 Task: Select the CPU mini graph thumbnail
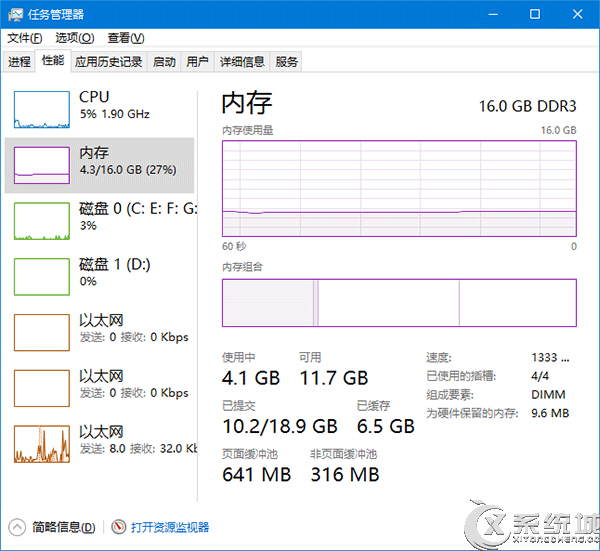[x=42, y=109]
